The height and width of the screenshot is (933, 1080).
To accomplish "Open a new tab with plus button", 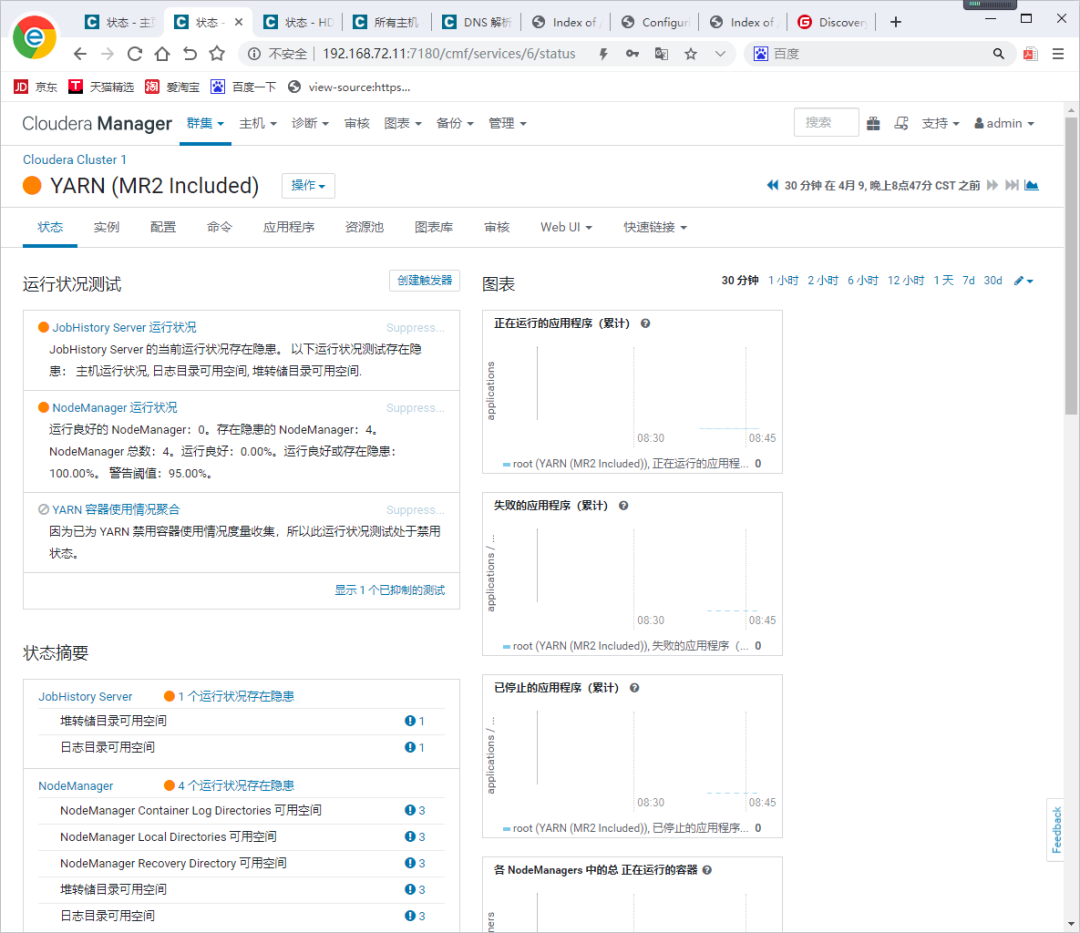I will coord(895,22).
